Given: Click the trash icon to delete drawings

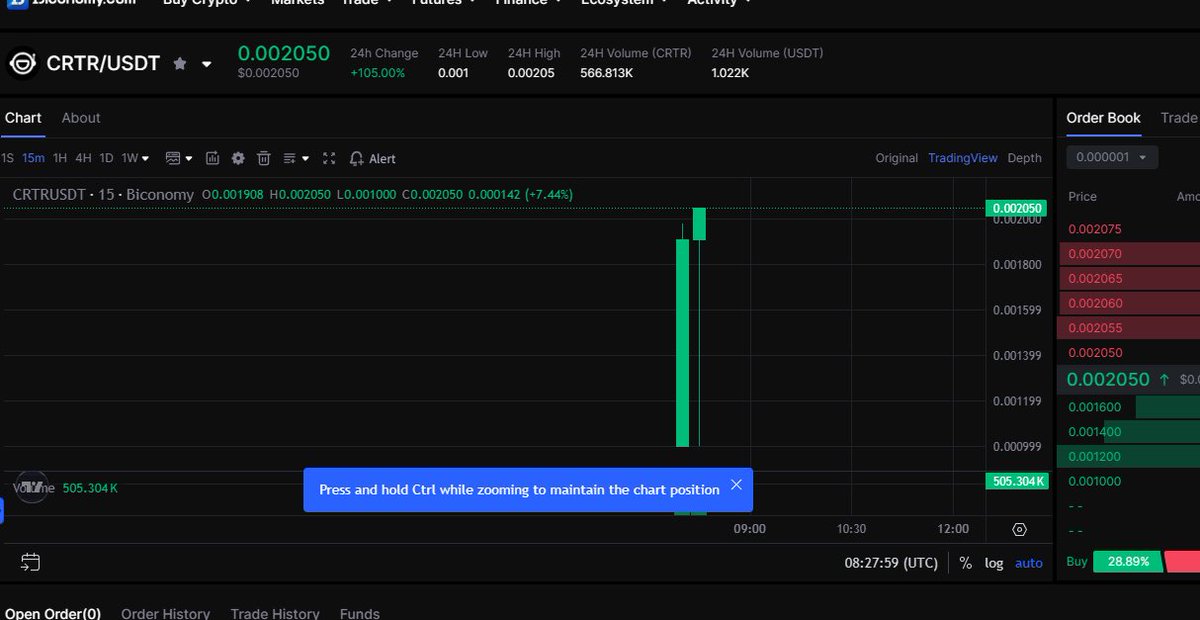Looking at the screenshot, I should [x=264, y=158].
